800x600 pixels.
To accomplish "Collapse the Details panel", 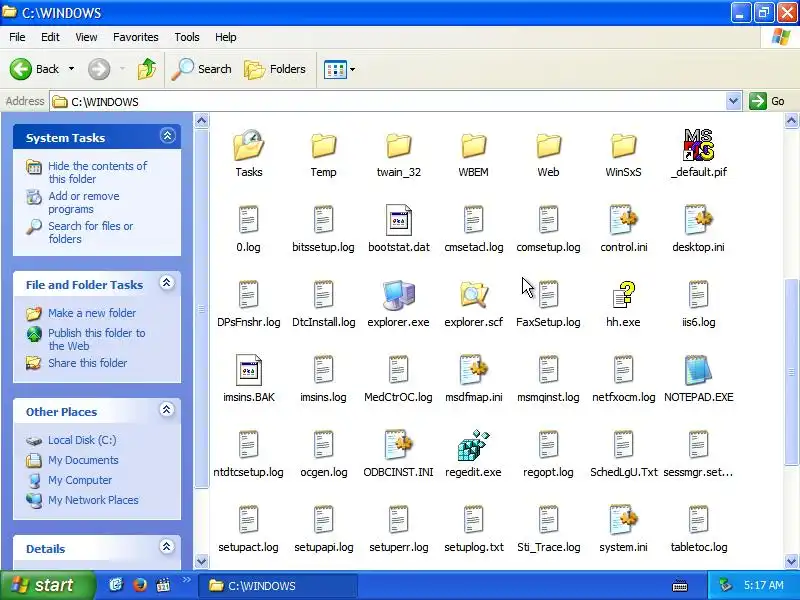I will tap(167, 547).
